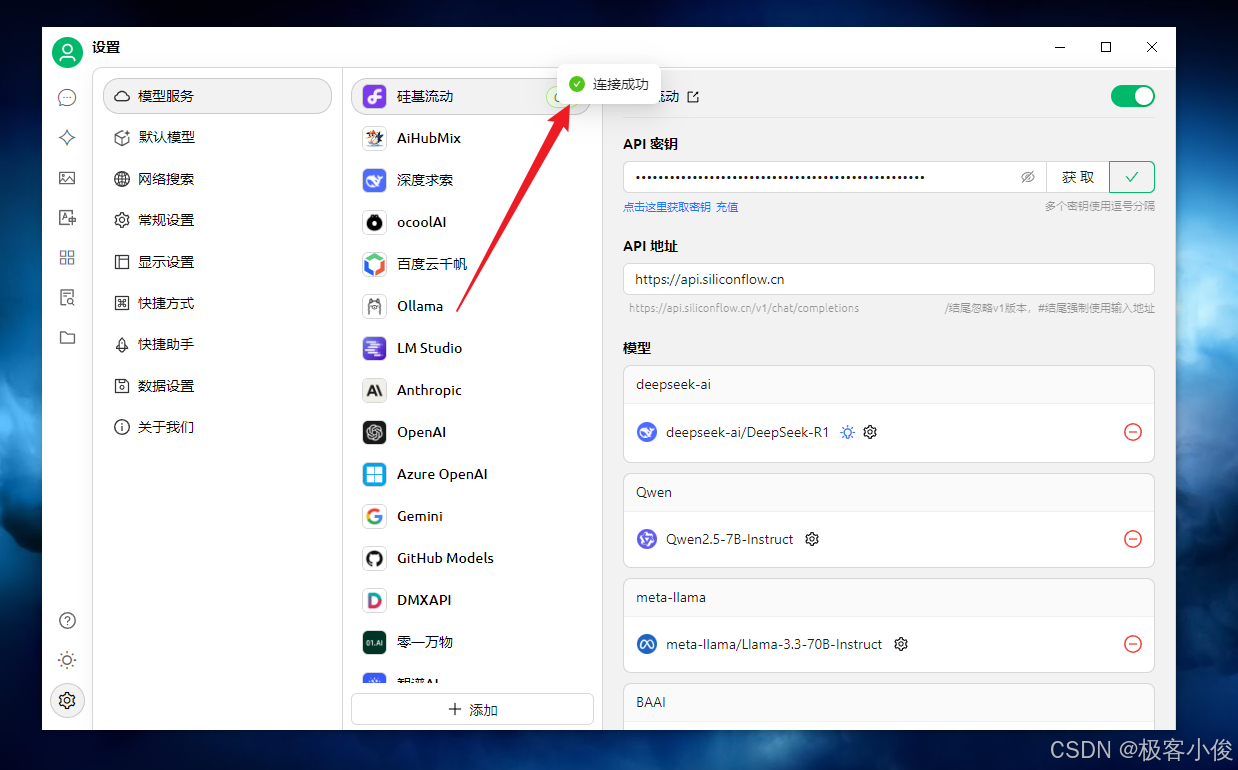Viewport: 1238px width, 770px height.
Task: Open settings gear for DeepSeek-R1 model
Action: (x=870, y=432)
